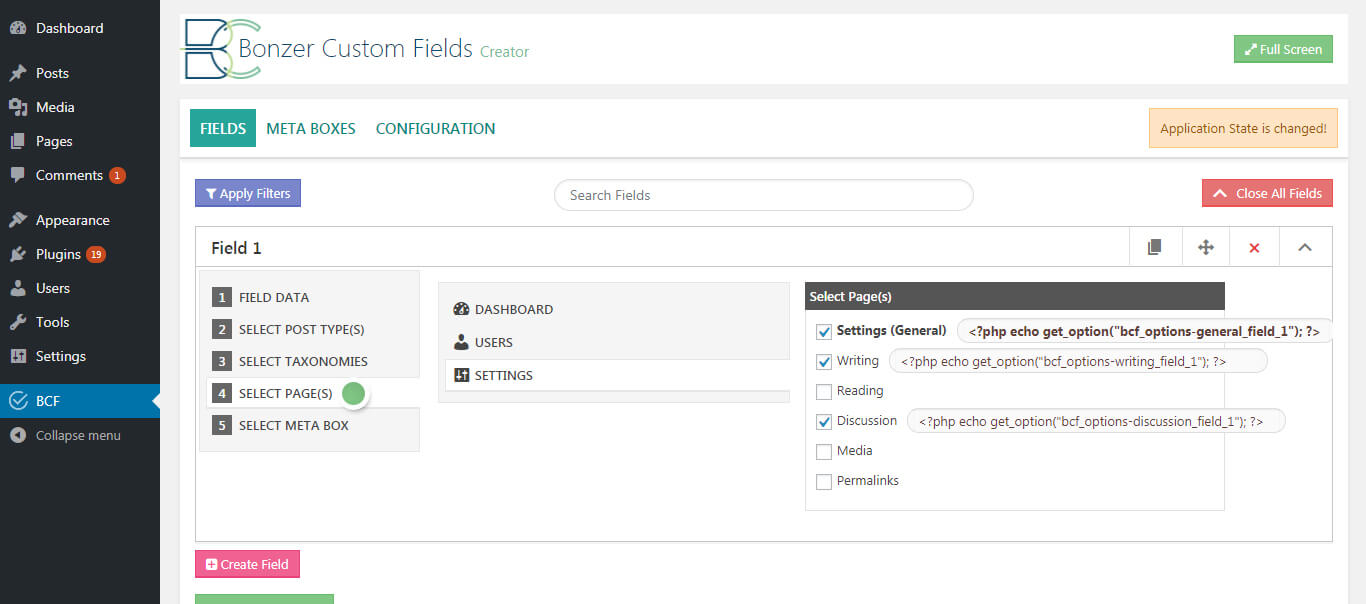Open step 3 SELECT TAXONOMIES

(310, 361)
